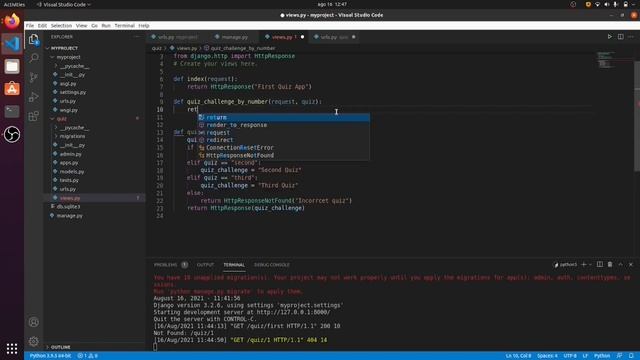Open OBS Studio from the dock
The height and width of the screenshot is (360, 640).
click(12, 134)
